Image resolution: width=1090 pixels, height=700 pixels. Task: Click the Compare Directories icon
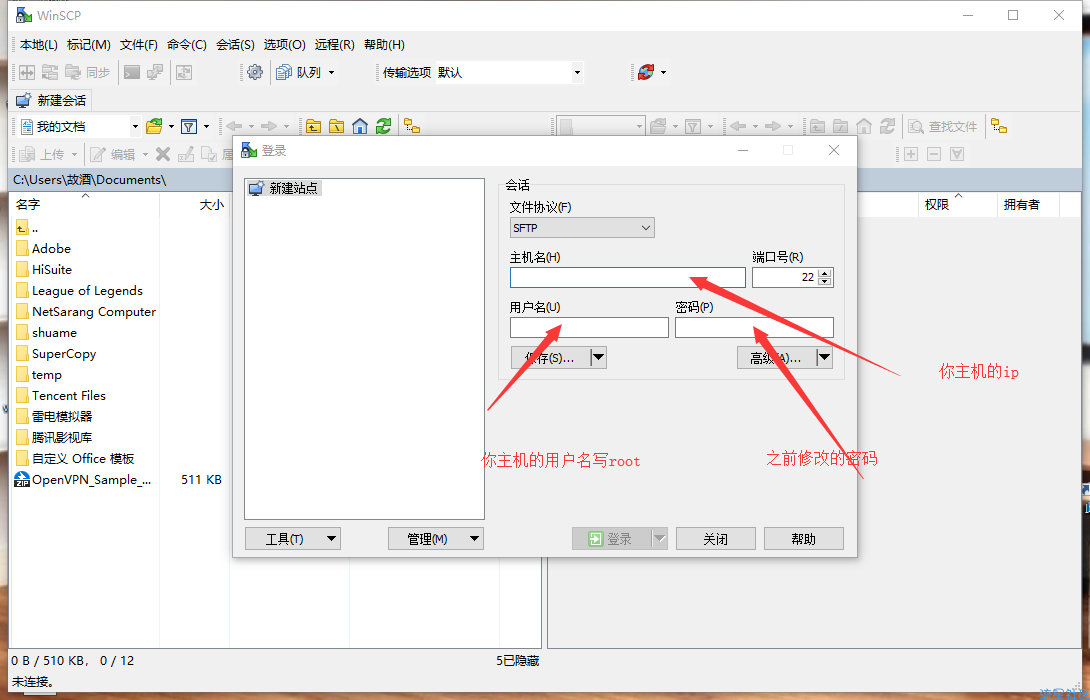(27, 72)
